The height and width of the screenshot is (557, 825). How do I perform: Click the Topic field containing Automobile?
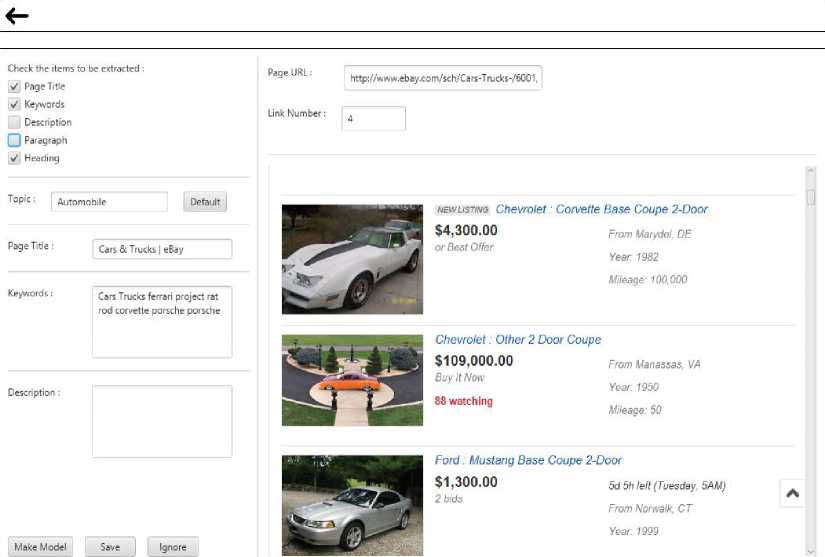tap(109, 202)
